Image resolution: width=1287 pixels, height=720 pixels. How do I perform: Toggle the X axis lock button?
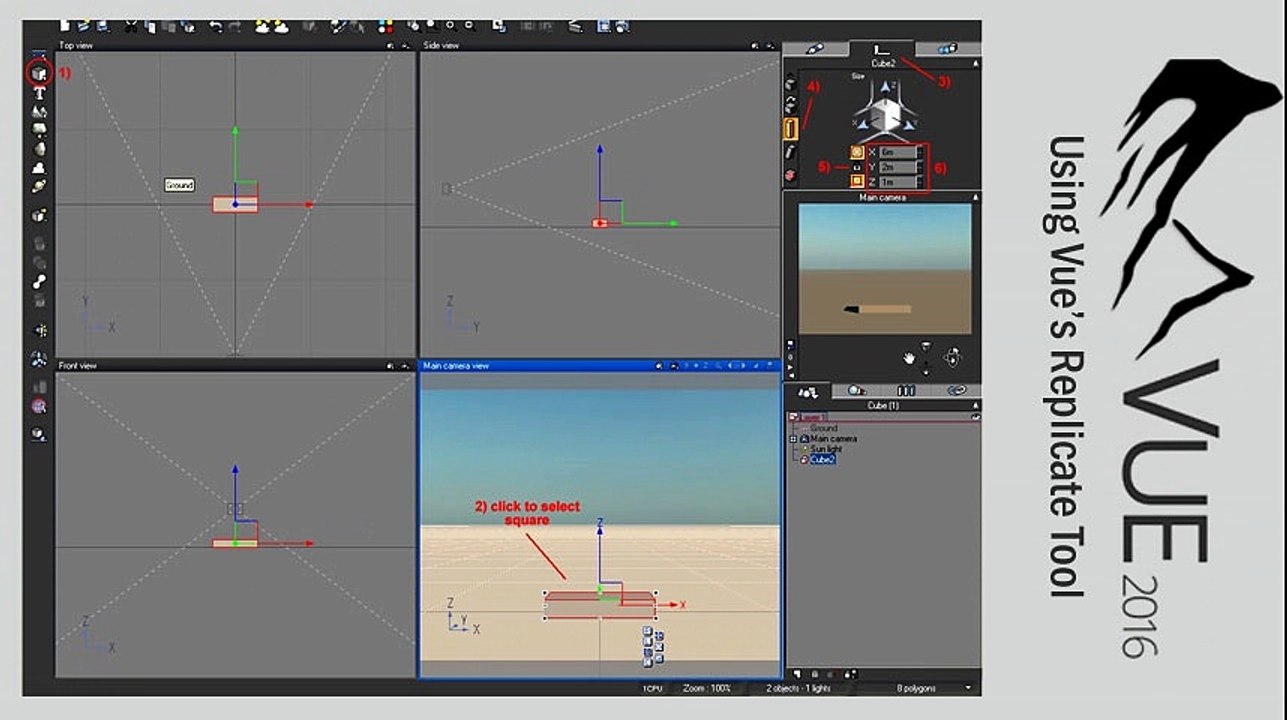(857, 152)
